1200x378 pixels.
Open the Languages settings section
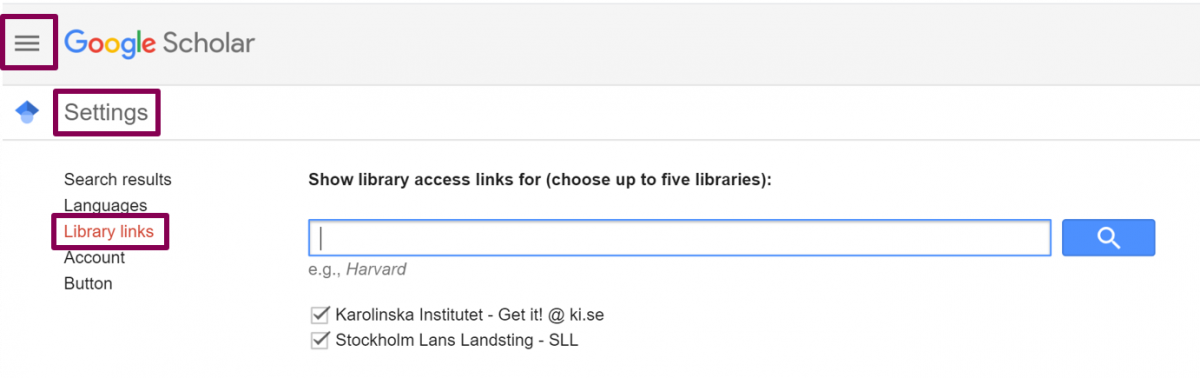105,206
